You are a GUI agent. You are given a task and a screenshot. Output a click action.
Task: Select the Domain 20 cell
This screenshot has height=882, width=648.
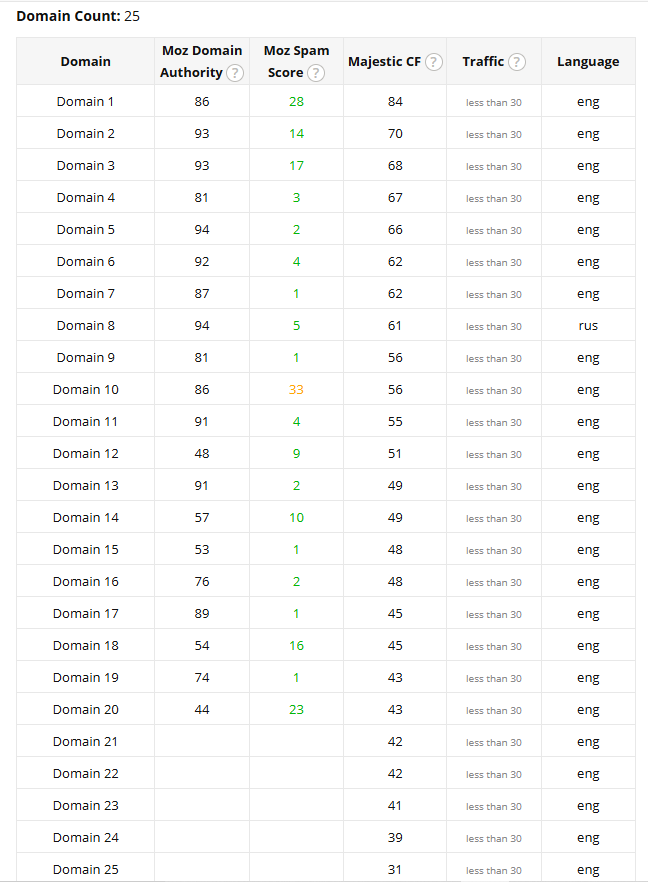[86, 710]
